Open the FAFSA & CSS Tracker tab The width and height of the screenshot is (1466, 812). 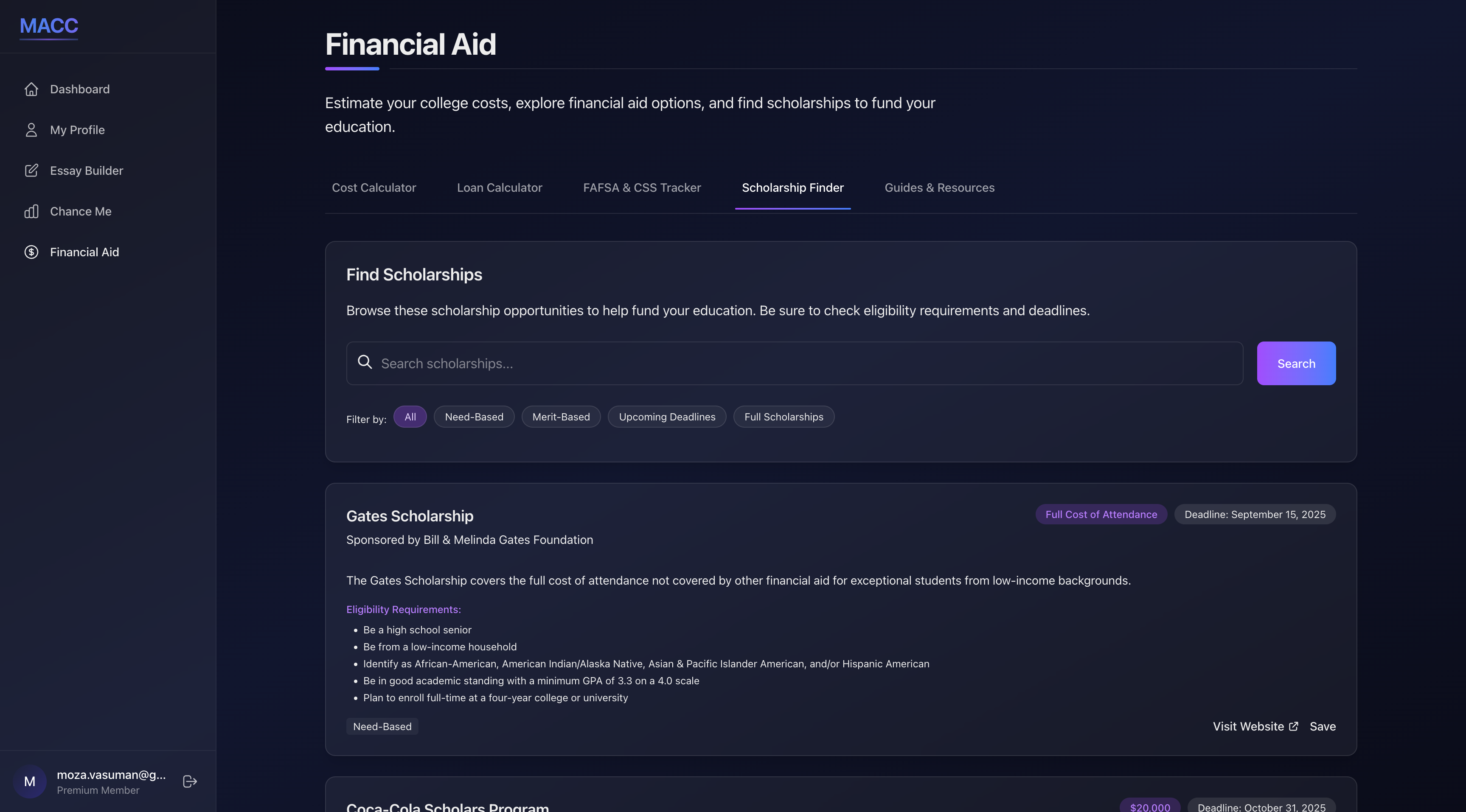641,188
